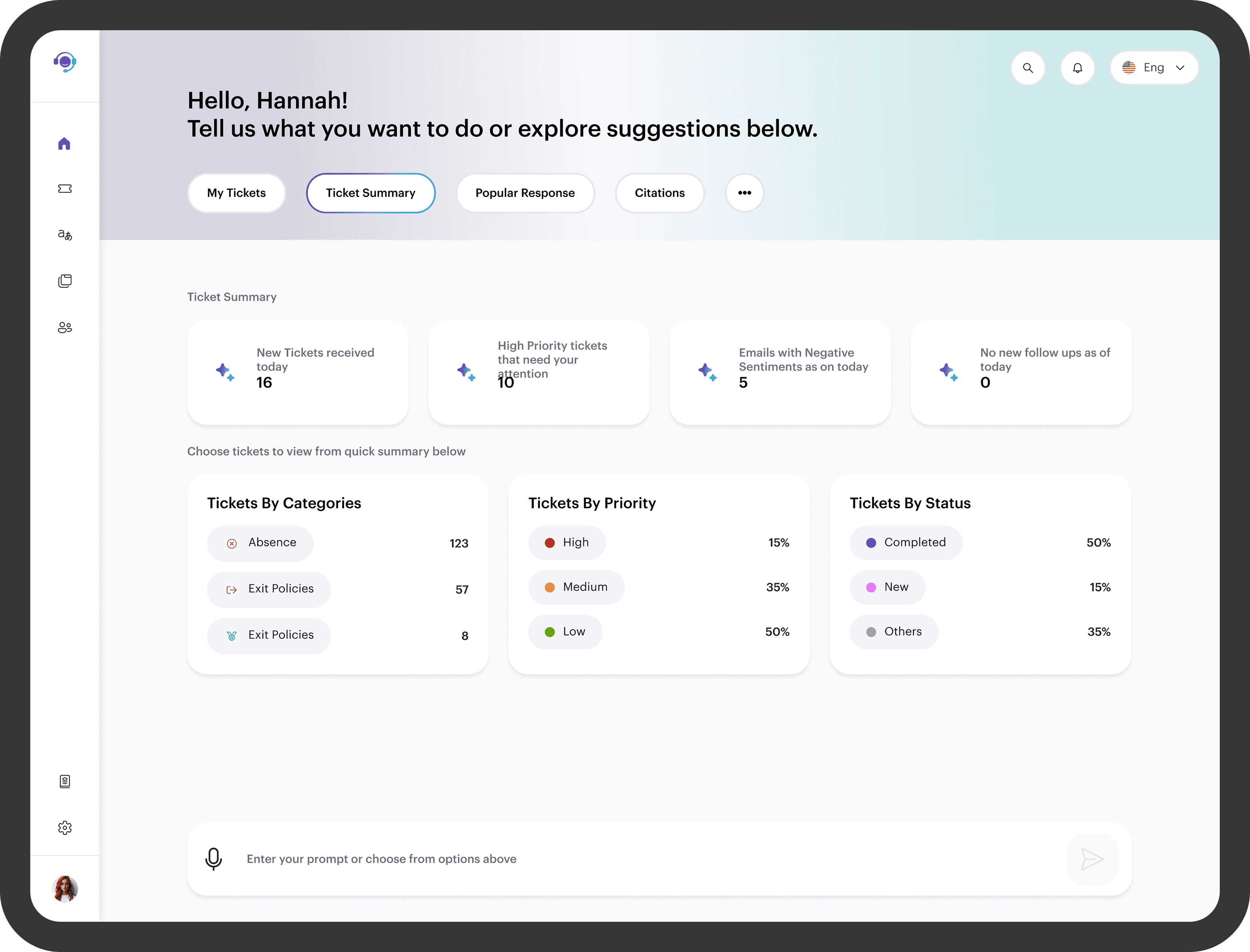Open the users icon in sidebar
The width and height of the screenshot is (1250, 952).
pos(65,328)
